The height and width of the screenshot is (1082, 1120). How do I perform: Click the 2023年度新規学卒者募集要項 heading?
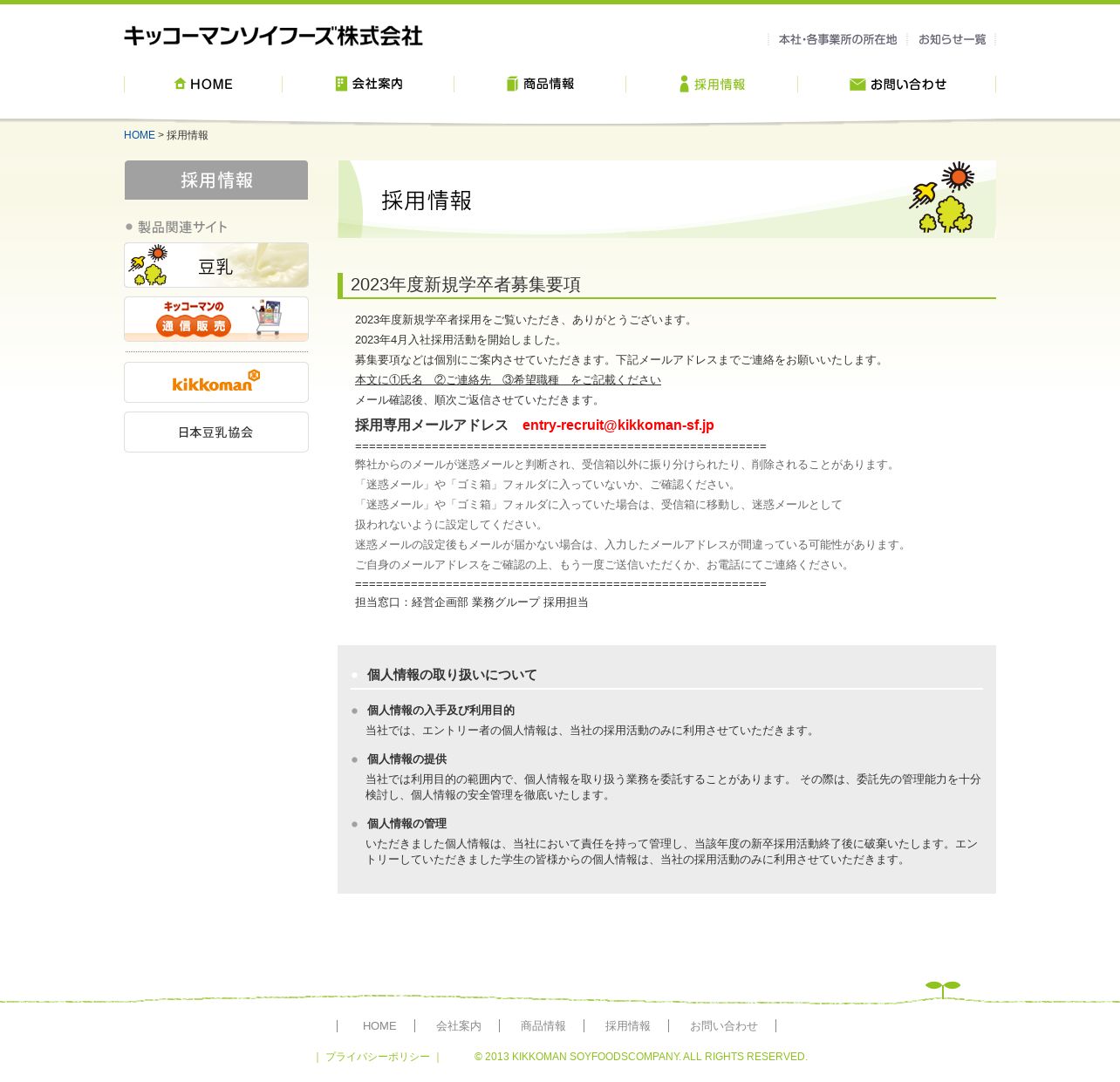(x=466, y=284)
